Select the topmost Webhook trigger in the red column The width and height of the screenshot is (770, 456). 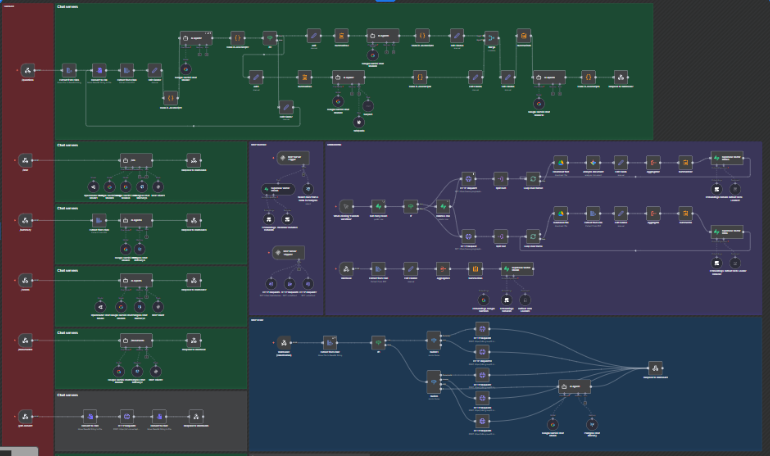pos(28,70)
